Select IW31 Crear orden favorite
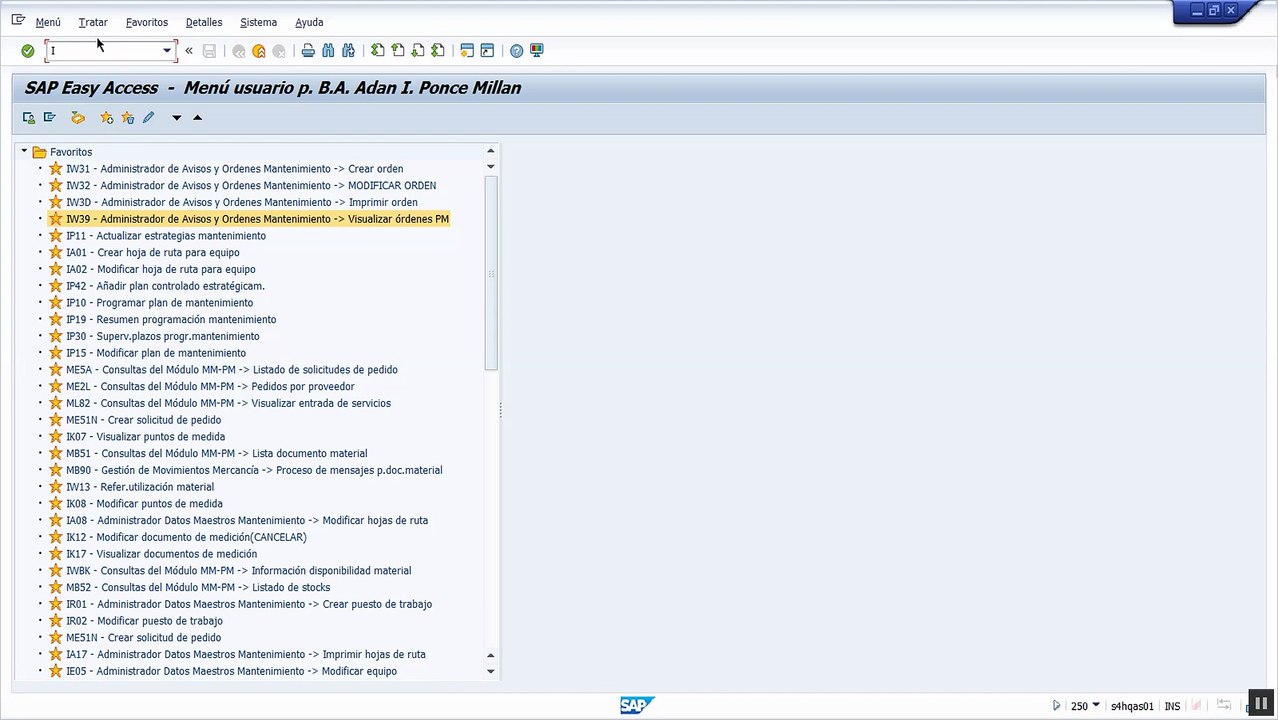Image resolution: width=1278 pixels, height=720 pixels. (235, 169)
